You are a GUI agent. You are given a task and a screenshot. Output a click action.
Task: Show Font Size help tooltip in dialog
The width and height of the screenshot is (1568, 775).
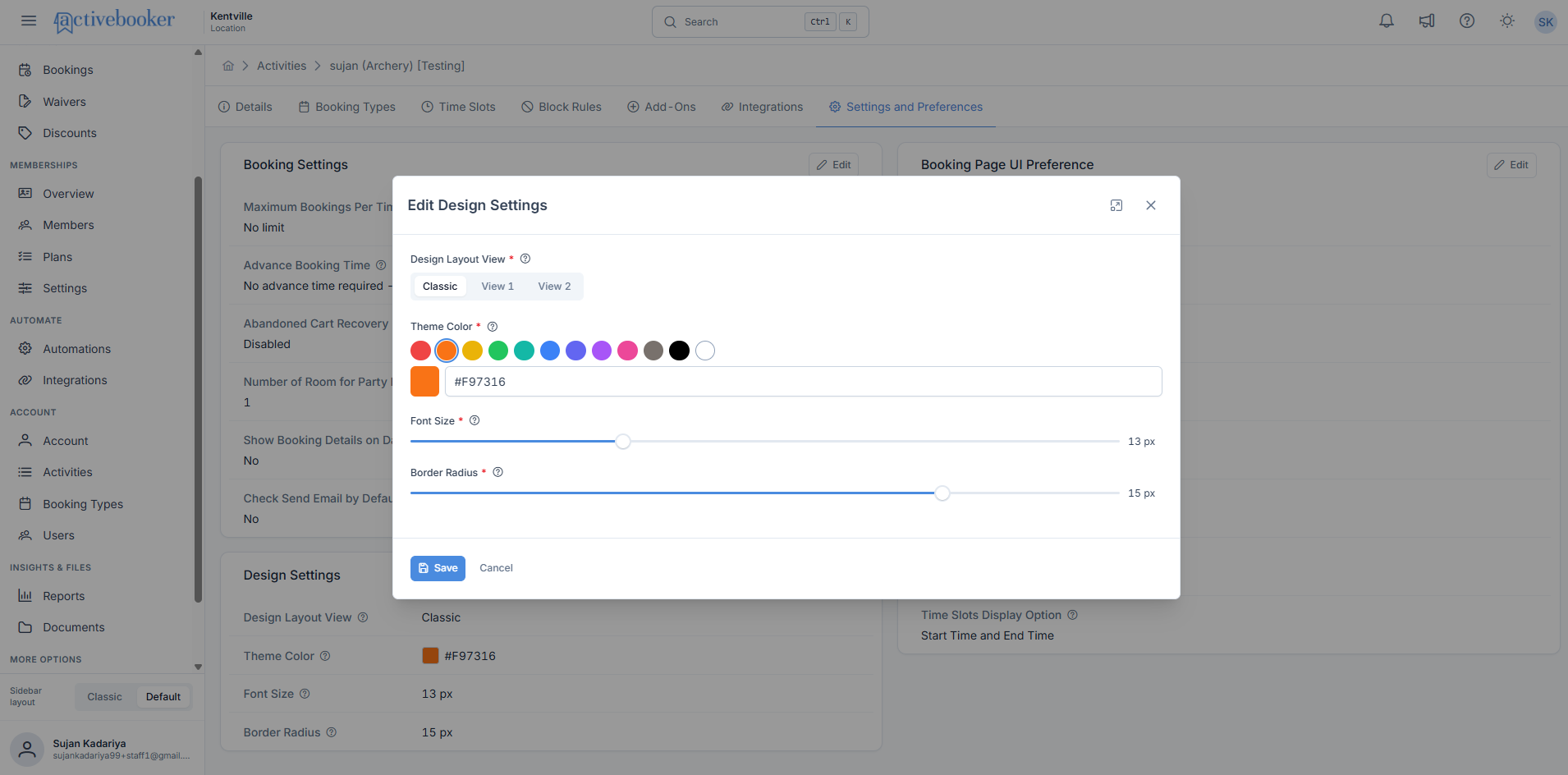click(x=475, y=420)
